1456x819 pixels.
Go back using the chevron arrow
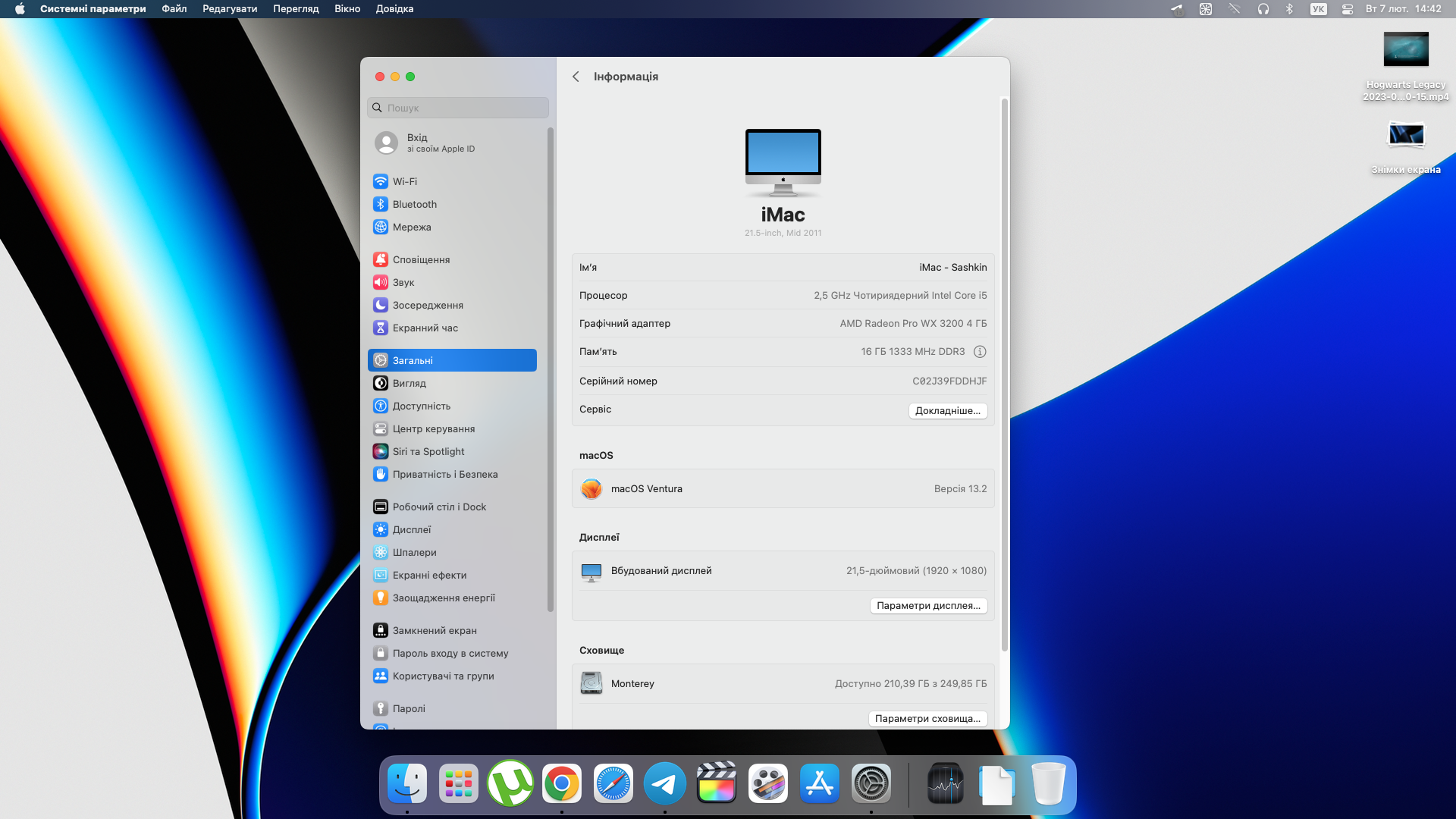coord(576,77)
